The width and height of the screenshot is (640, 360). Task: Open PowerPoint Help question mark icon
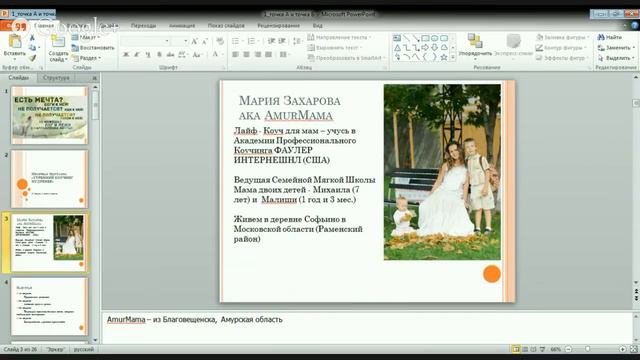(635, 25)
